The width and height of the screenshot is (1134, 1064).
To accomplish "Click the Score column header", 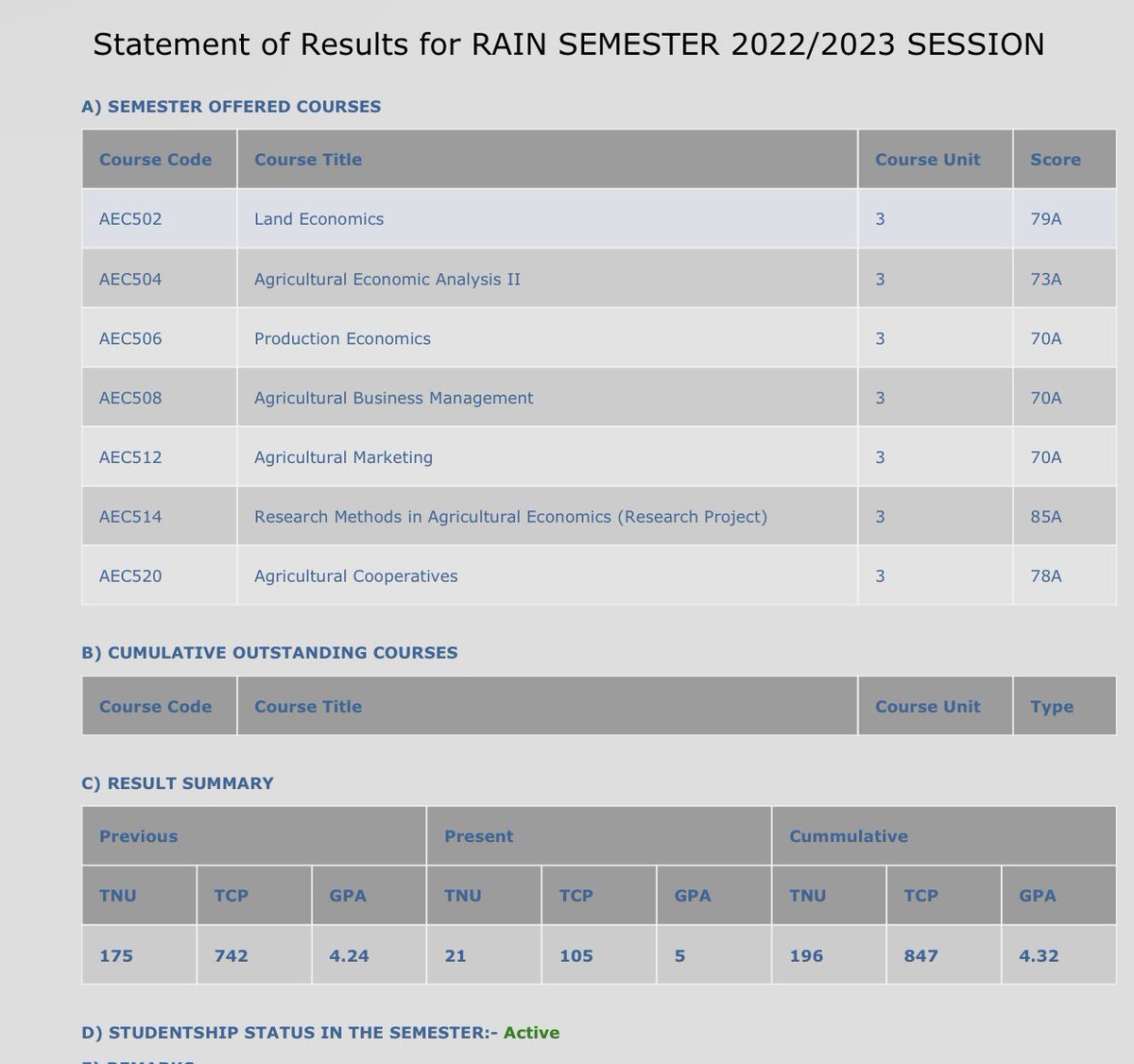I will (x=1056, y=160).
